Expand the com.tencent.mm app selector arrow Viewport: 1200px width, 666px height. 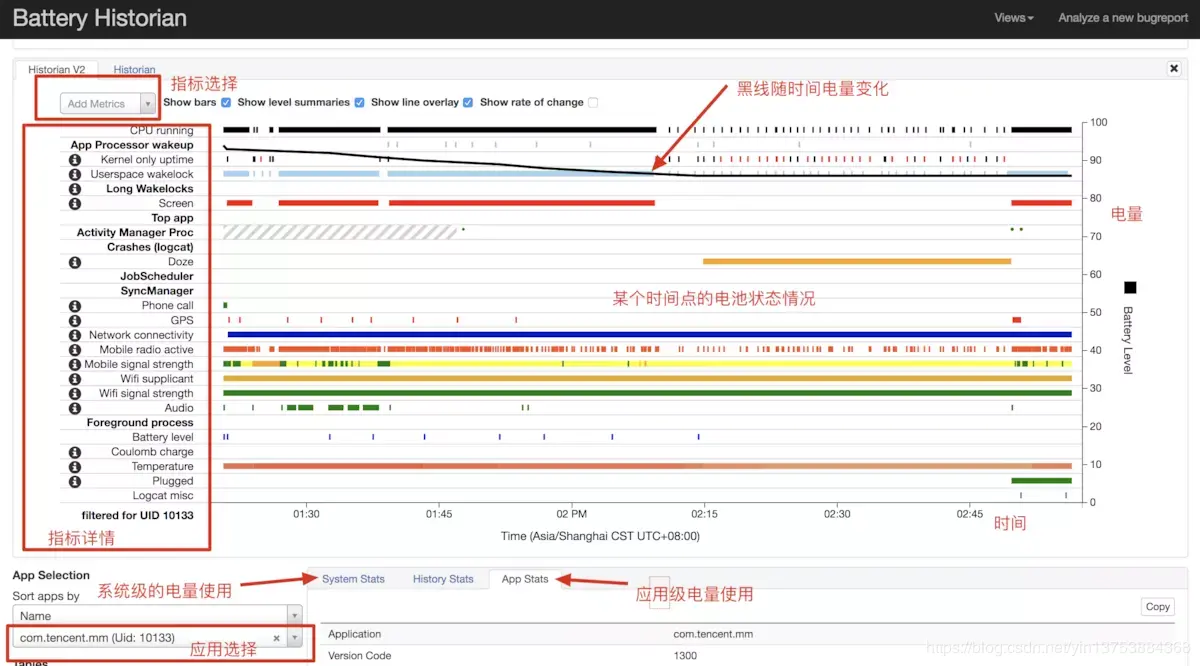tap(294, 638)
